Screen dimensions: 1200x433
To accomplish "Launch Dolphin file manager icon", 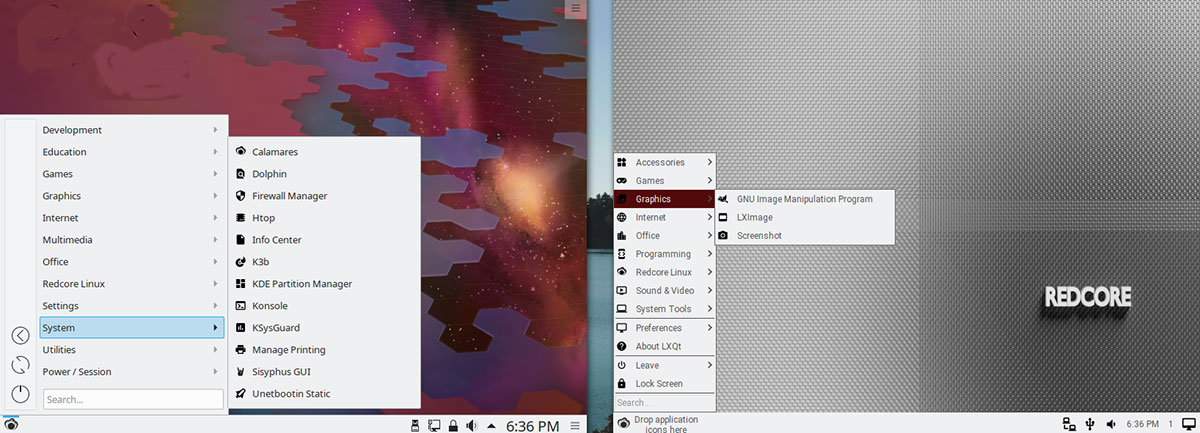I will click(x=241, y=174).
